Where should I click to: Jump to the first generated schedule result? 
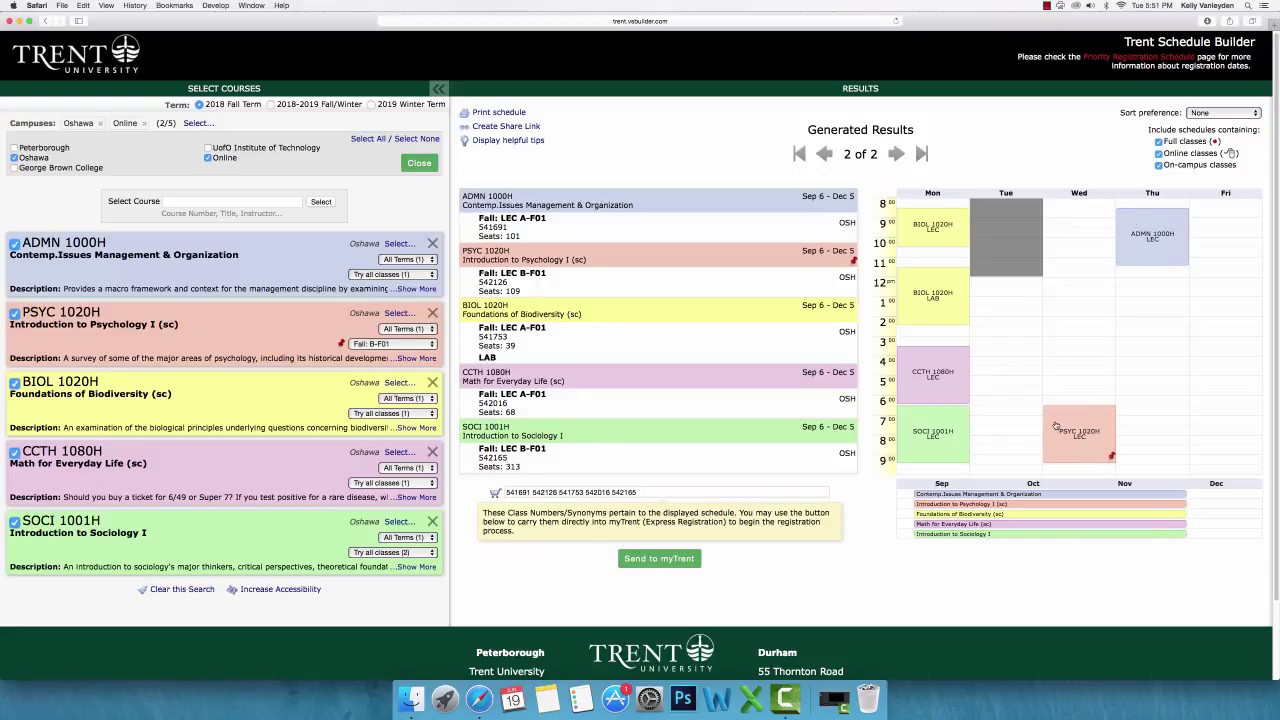coord(799,153)
